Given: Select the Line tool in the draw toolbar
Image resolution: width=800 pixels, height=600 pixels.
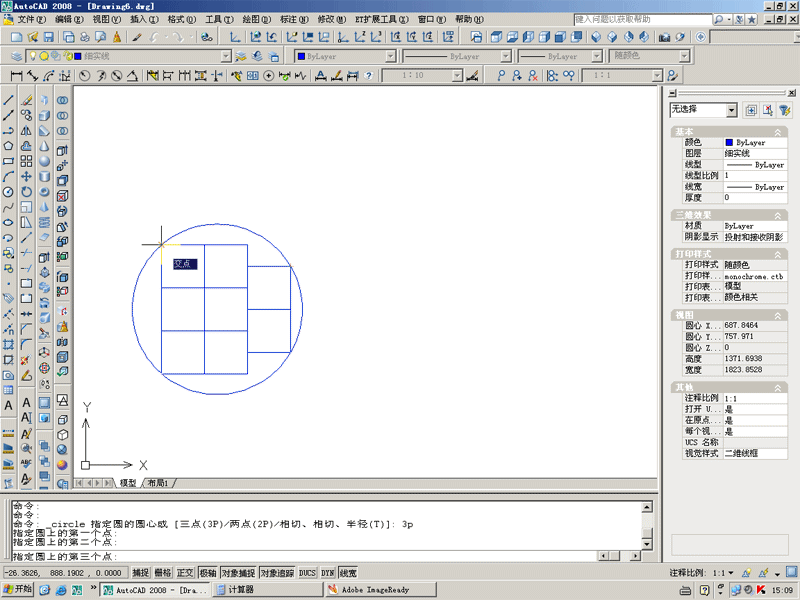Looking at the screenshot, I should point(9,99).
